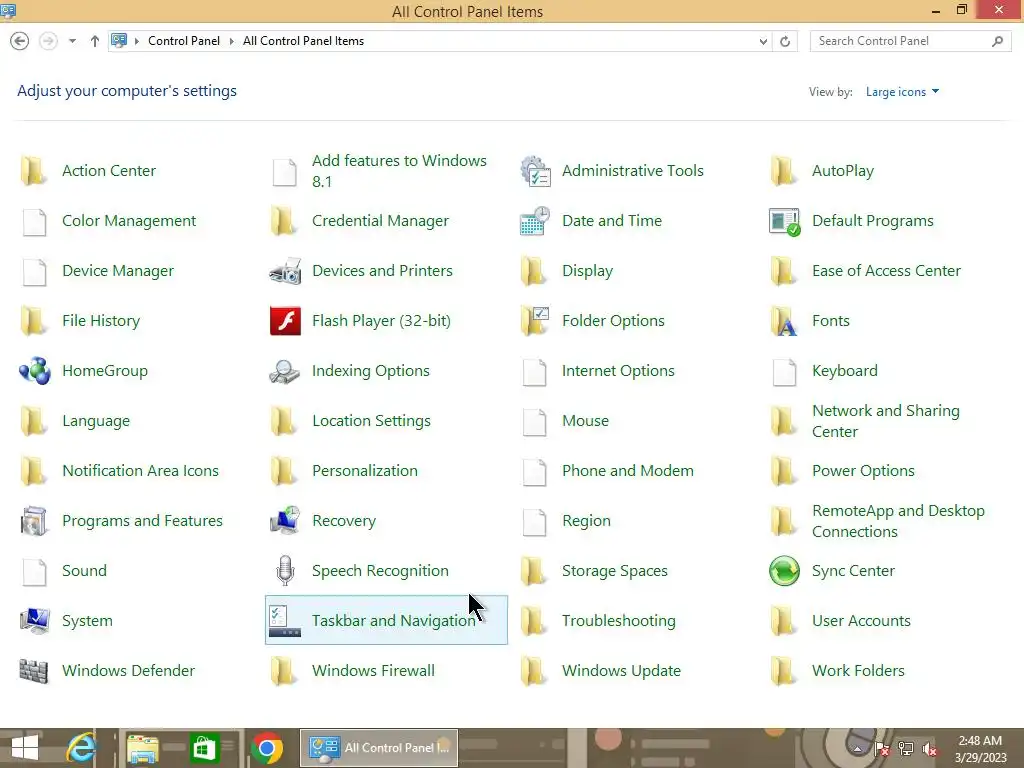Click the Devices and Printers icon
This screenshot has height=768, width=1024.
click(285, 271)
